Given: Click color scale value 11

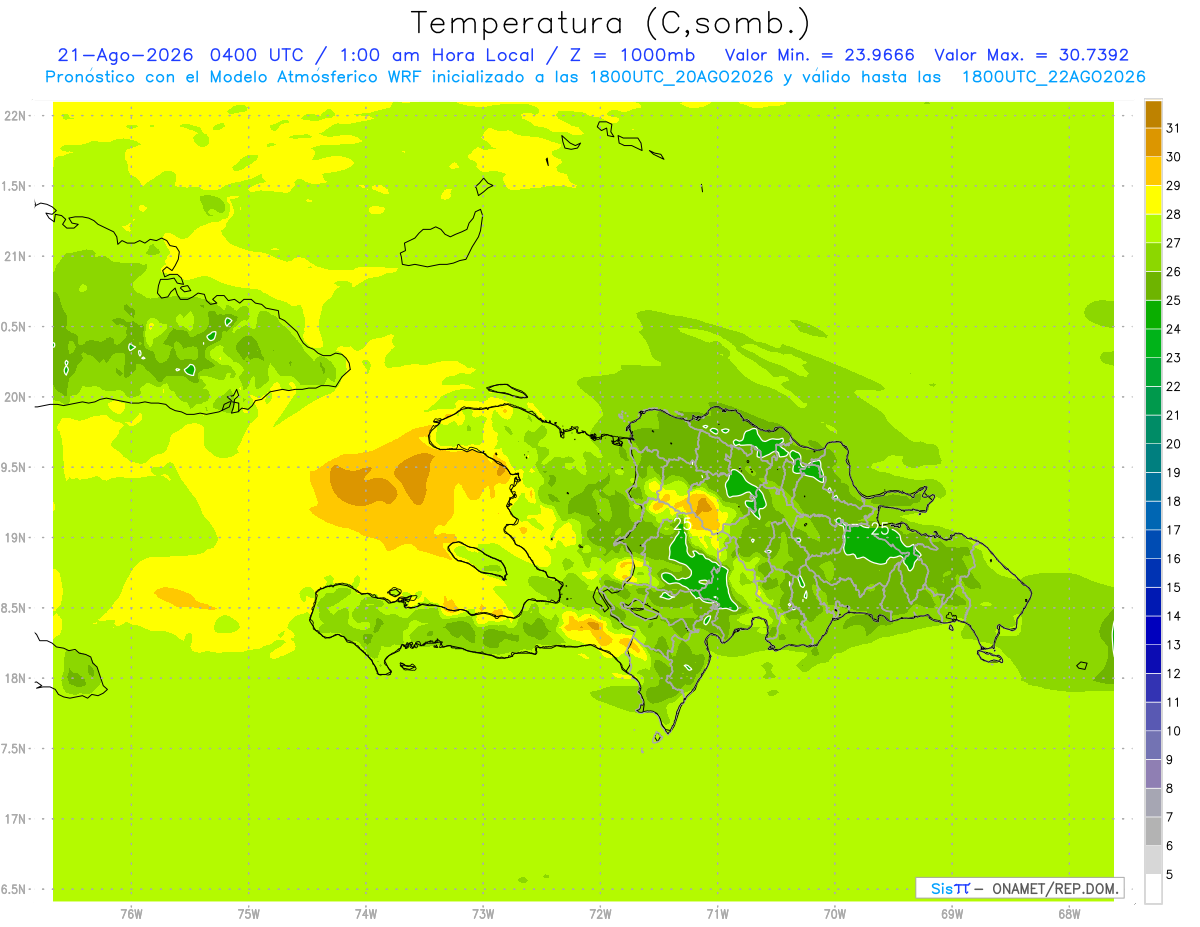Looking at the screenshot, I should (1173, 702).
